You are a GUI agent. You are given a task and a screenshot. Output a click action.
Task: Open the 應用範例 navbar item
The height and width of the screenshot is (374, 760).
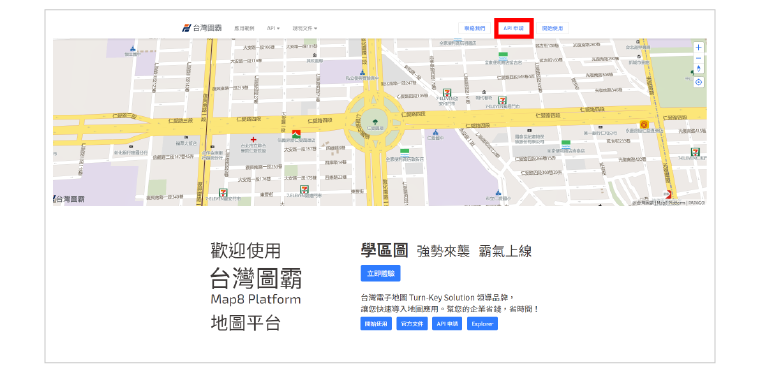pos(244,28)
